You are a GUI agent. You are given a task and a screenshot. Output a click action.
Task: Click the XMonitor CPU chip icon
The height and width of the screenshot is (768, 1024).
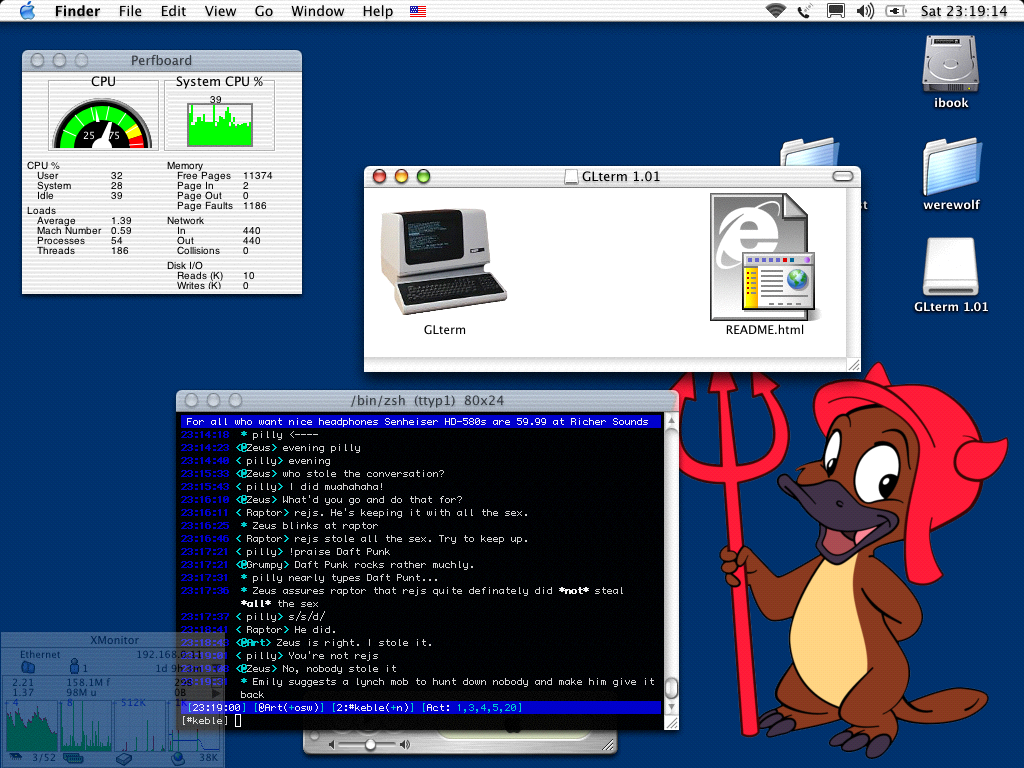point(16,757)
